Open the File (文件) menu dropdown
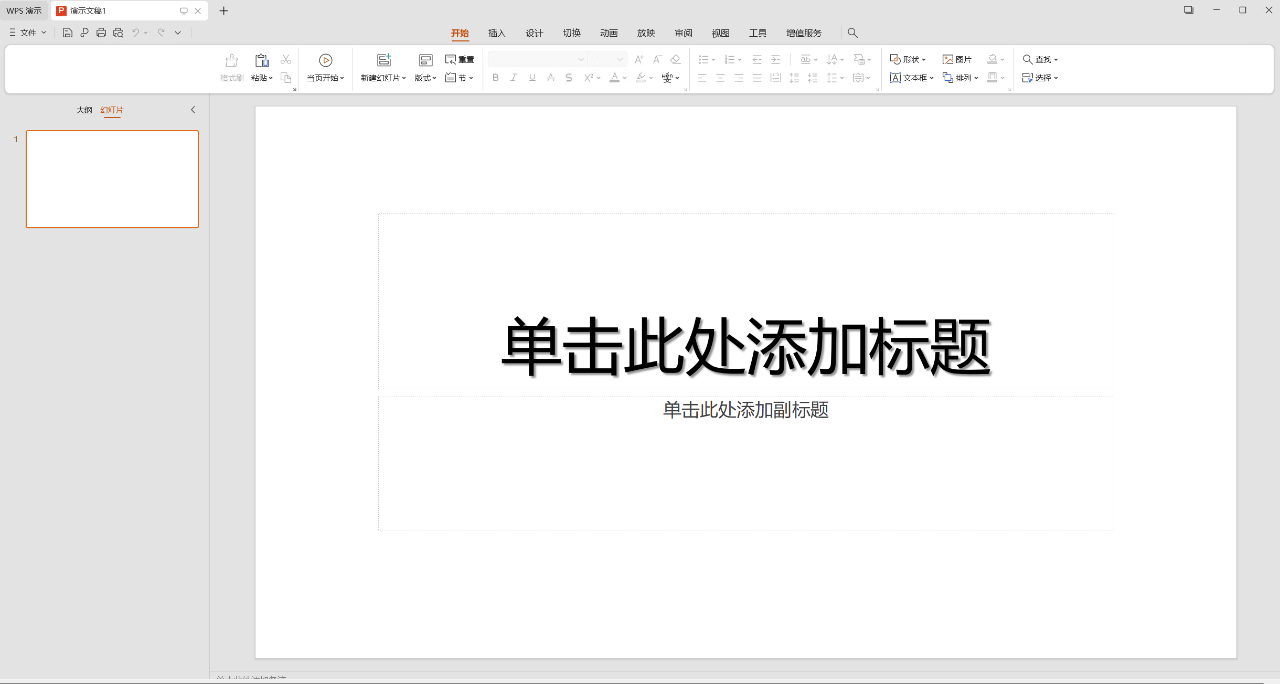Screen dimensions: 1280x684 27,33
